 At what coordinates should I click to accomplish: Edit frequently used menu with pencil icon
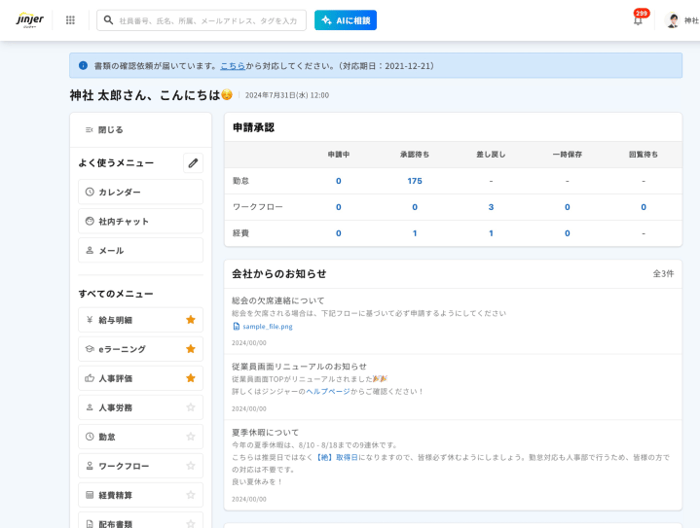tap(193, 163)
